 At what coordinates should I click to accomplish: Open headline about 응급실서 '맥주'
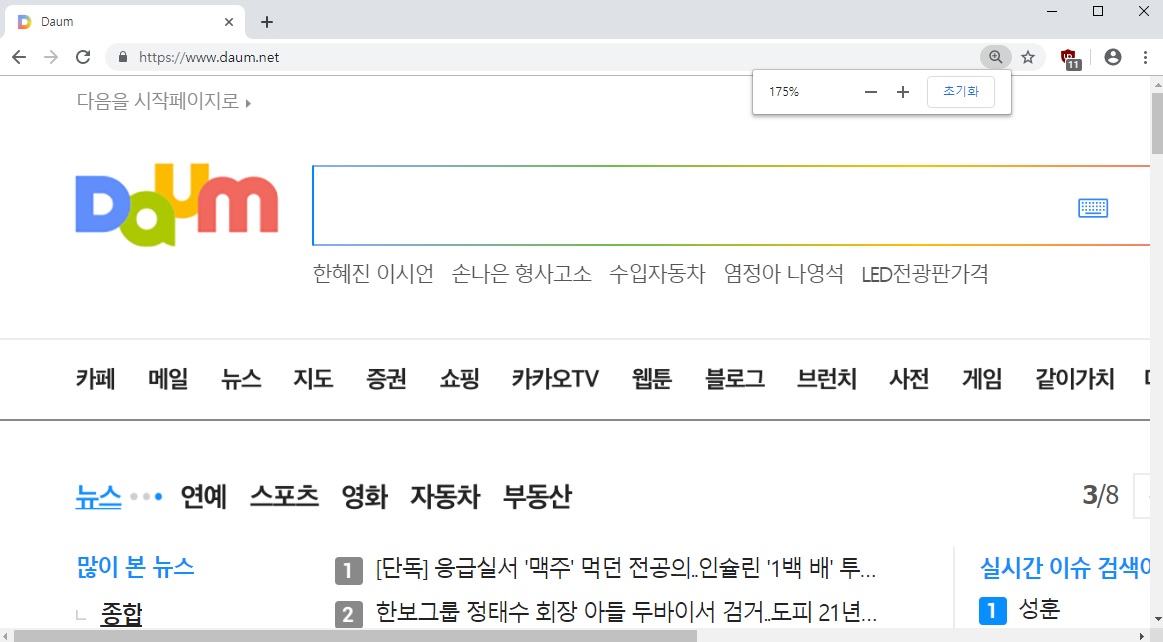625,569
